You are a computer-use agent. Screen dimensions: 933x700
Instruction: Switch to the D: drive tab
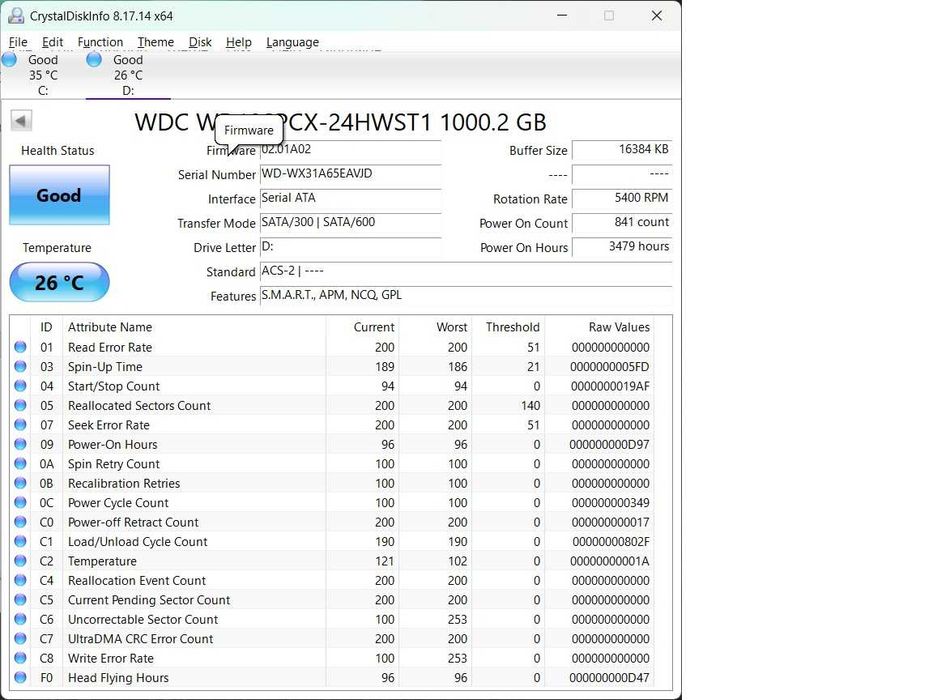click(x=128, y=75)
